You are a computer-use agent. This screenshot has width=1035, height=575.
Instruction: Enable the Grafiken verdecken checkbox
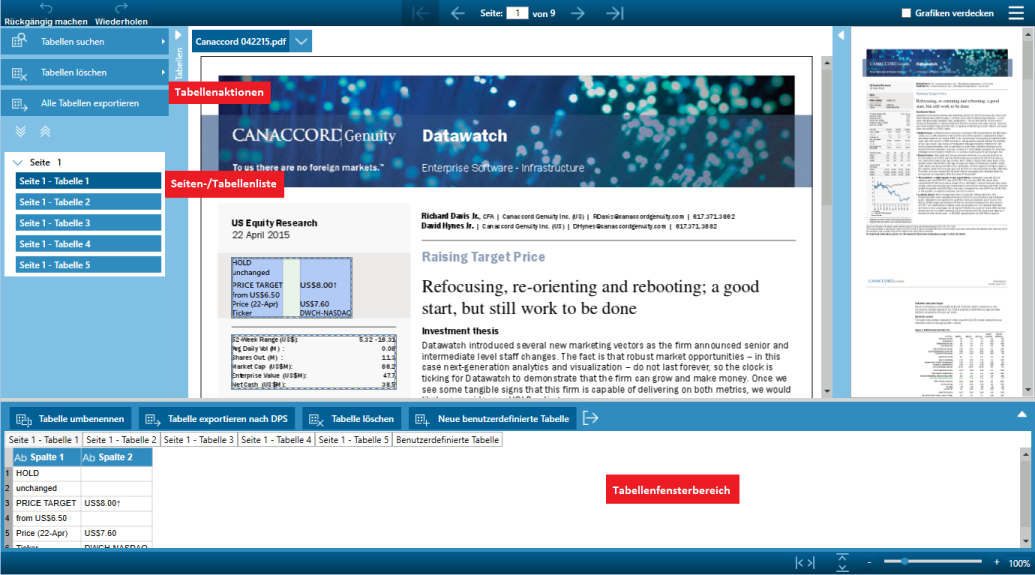point(906,13)
